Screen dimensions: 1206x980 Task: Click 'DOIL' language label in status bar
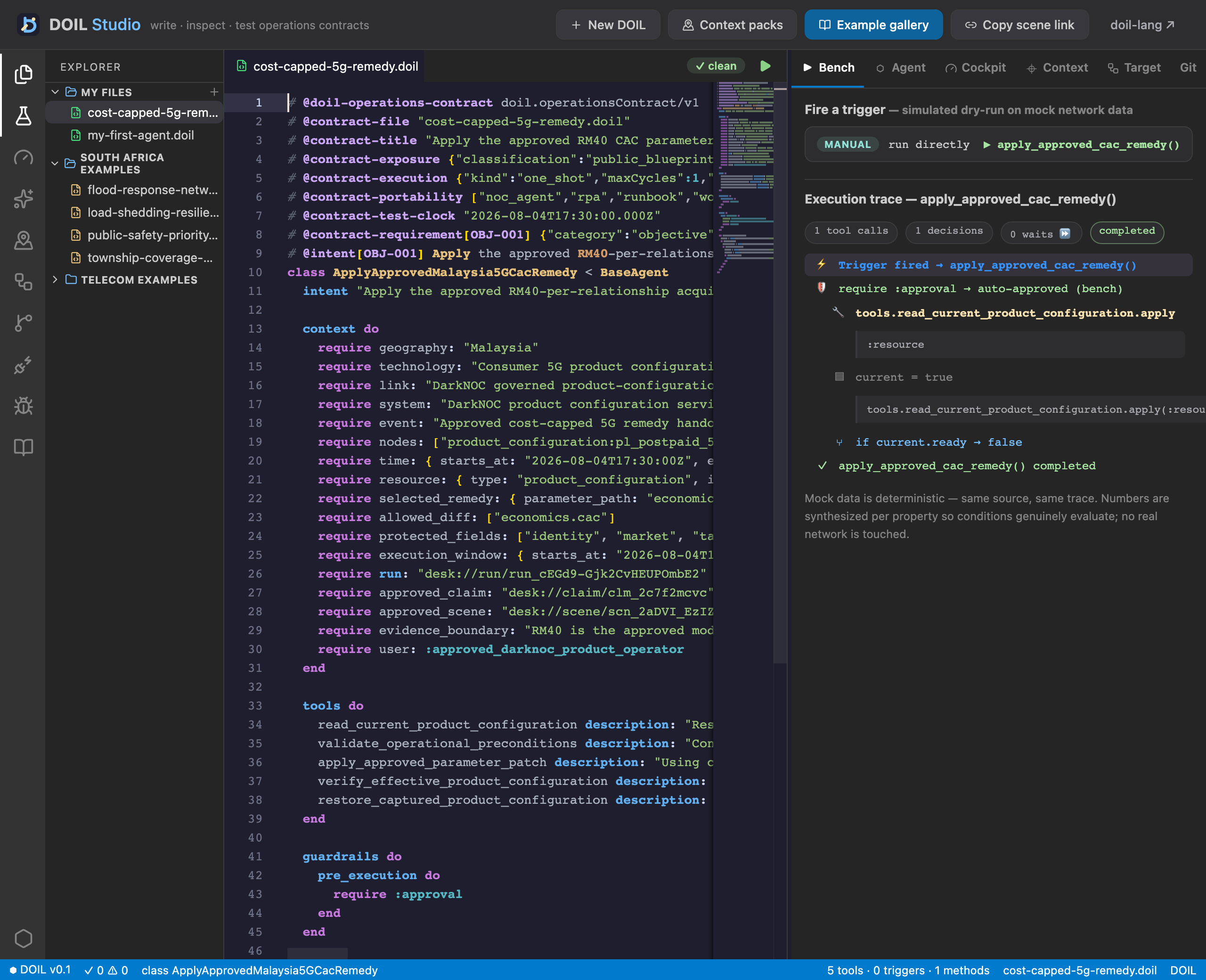[x=1182, y=971]
